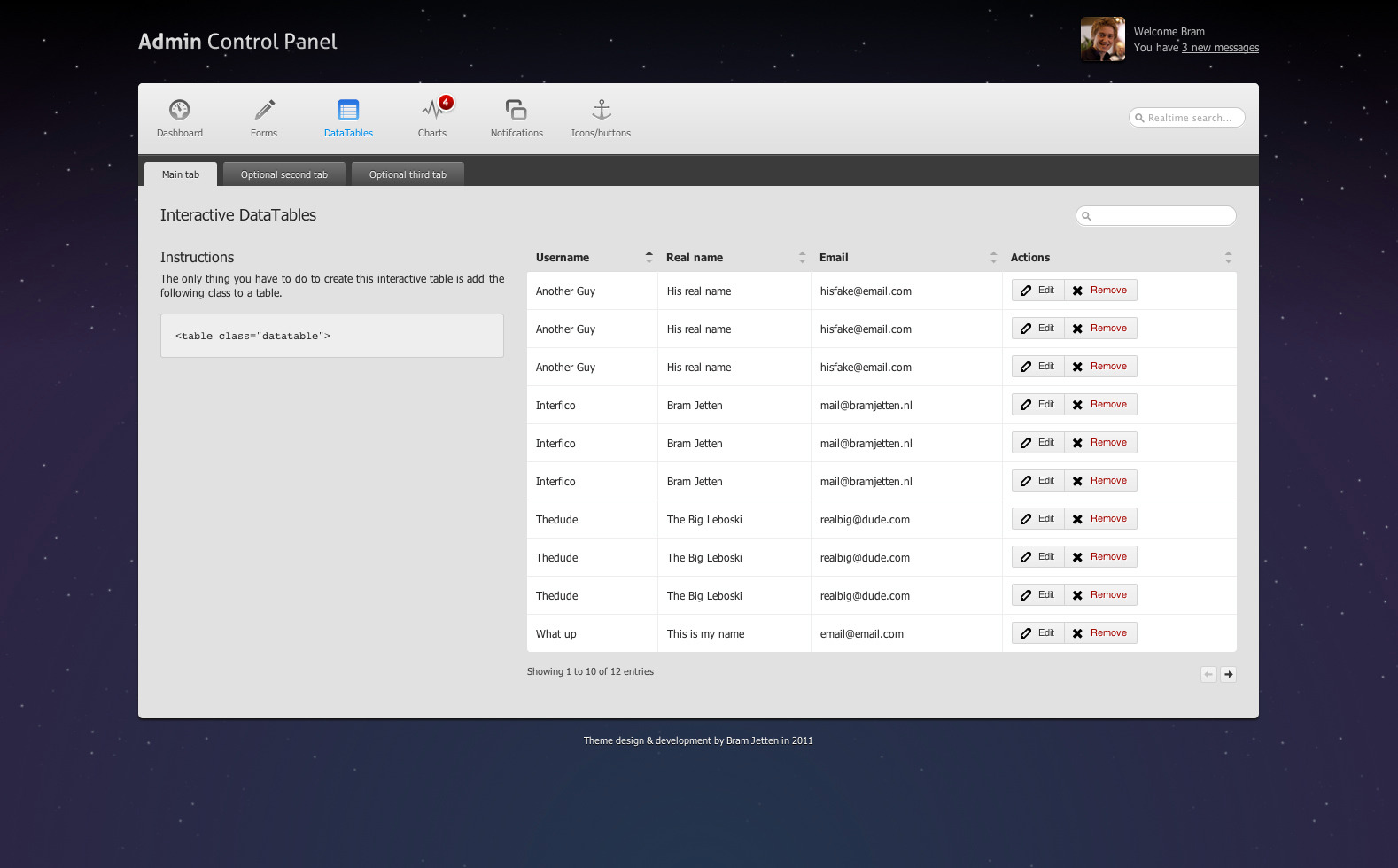Select the DataTables icon
Image resolution: width=1398 pixels, height=868 pixels.
[x=348, y=110]
